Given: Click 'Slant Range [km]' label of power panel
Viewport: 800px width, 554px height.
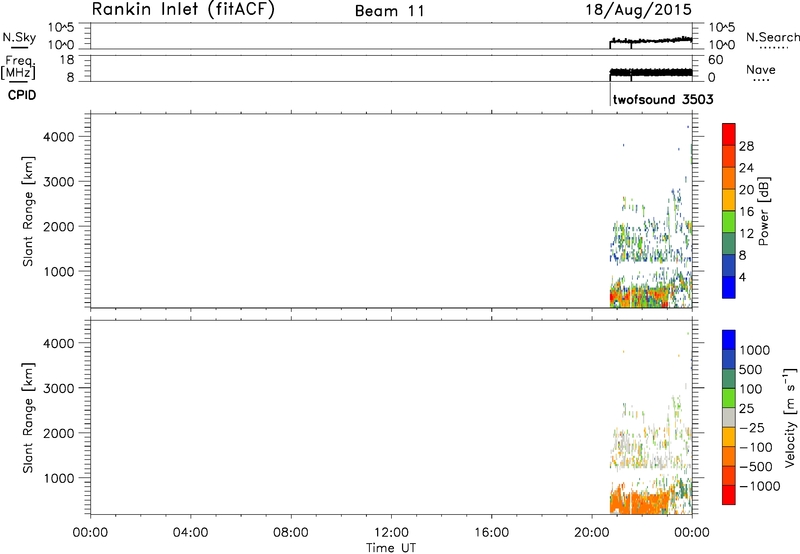Looking at the screenshot, I should [28, 211].
